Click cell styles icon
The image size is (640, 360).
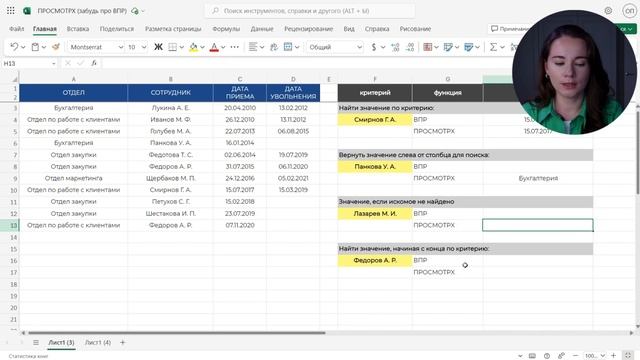pos(469,47)
